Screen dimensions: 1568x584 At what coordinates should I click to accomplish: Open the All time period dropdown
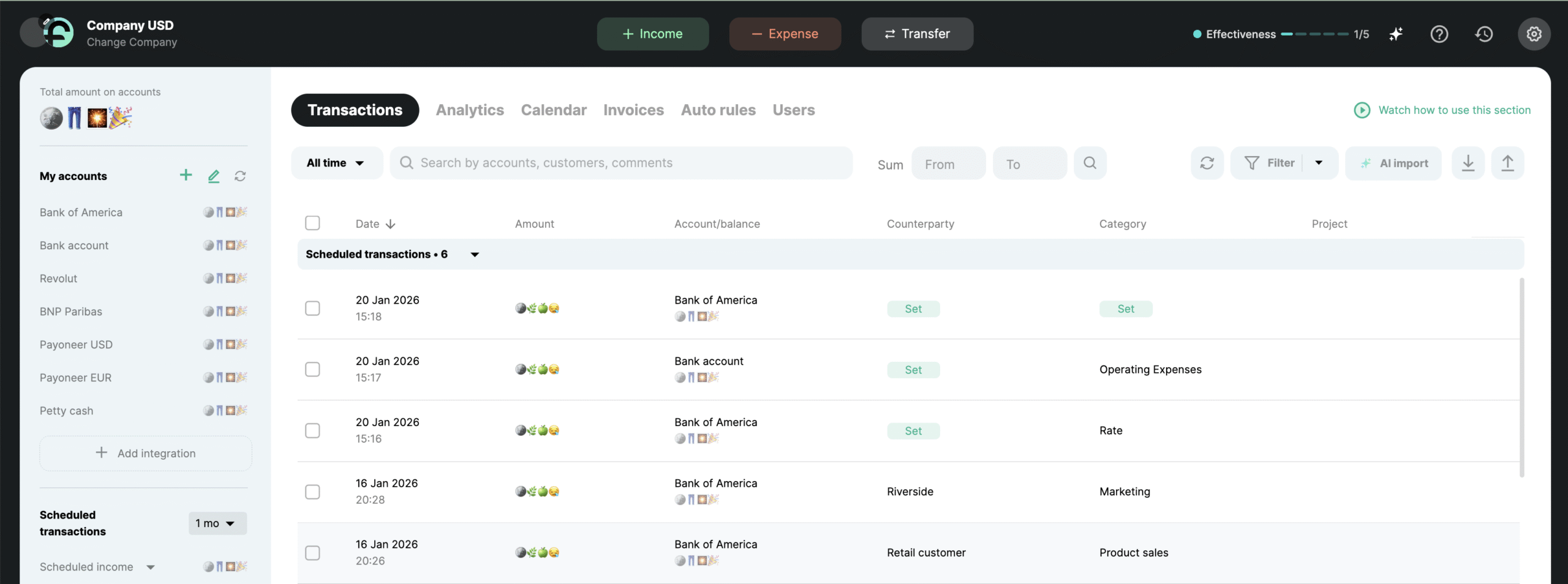pyautogui.click(x=336, y=163)
